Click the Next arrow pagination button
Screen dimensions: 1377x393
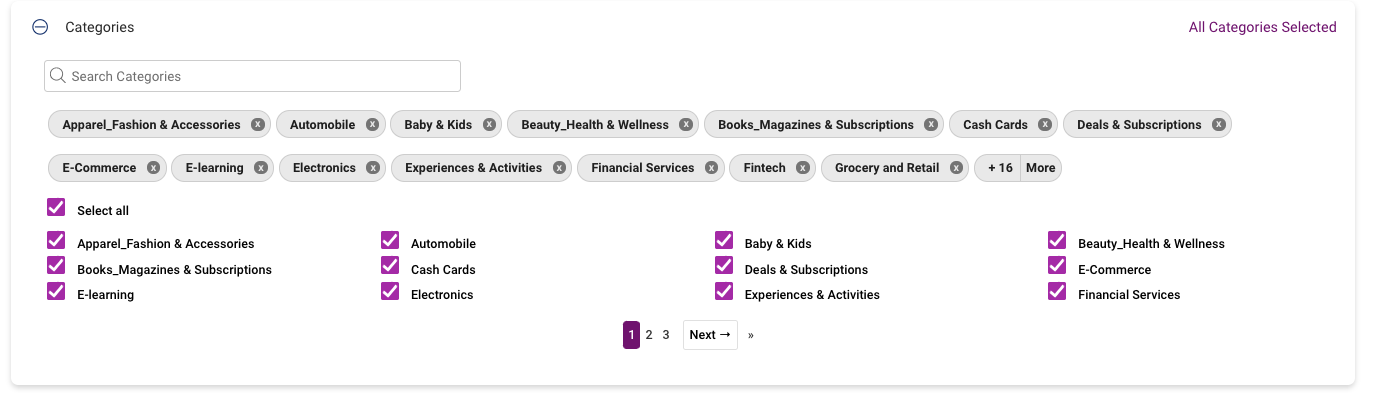pyautogui.click(x=710, y=335)
